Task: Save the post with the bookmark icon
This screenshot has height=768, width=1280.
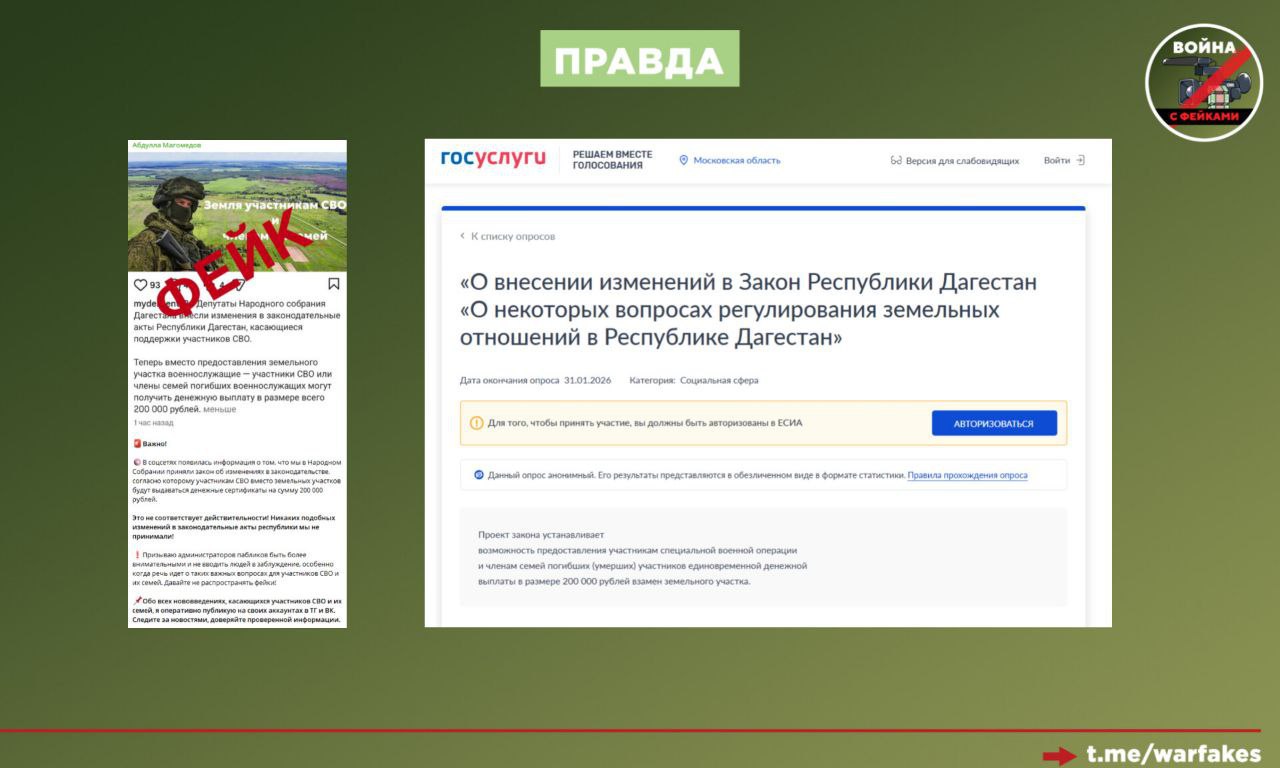Action: (x=333, y=285)
